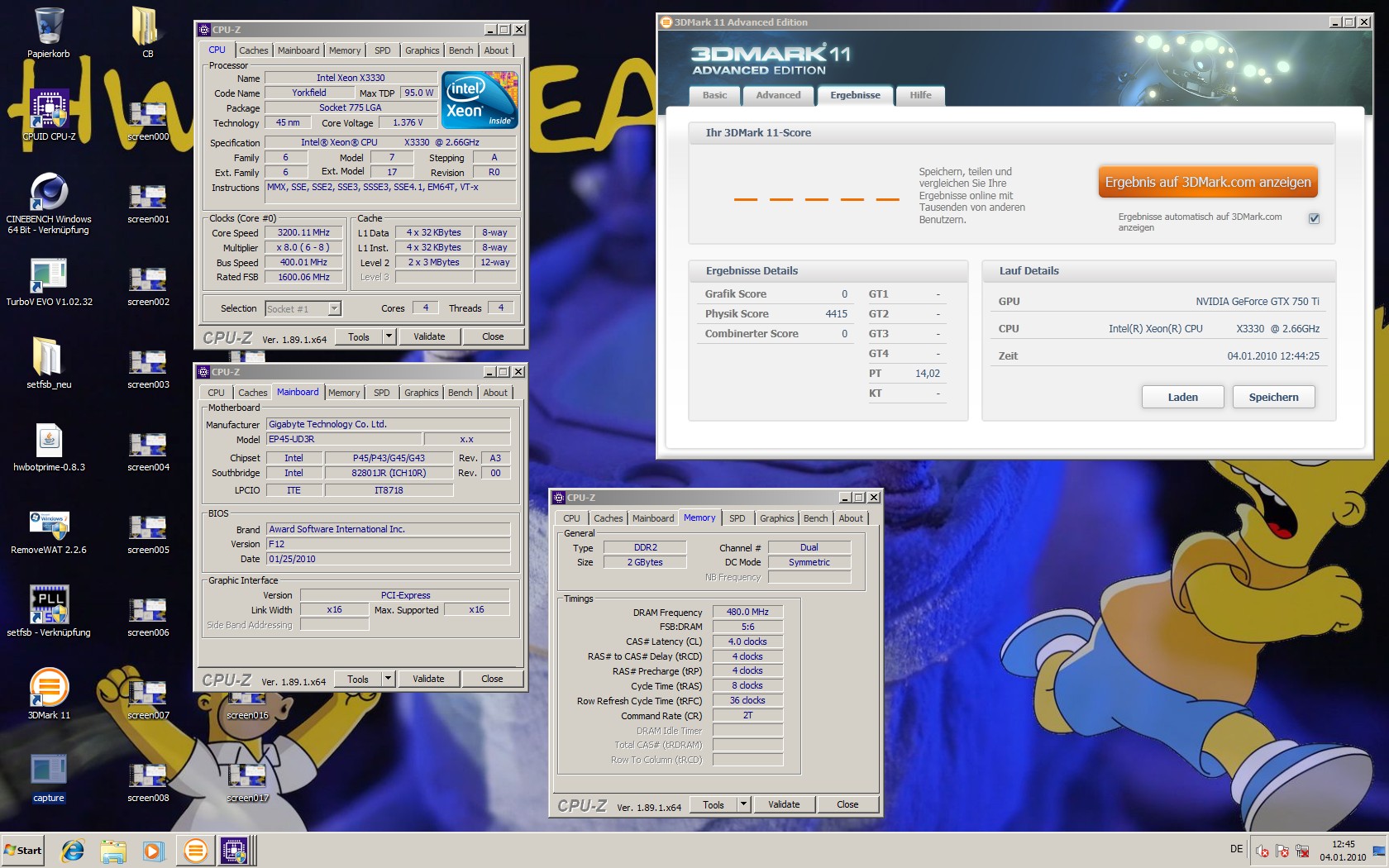Click Close in Mainboard CPU-Z window

pyautogui.click(x=492, y=679)
